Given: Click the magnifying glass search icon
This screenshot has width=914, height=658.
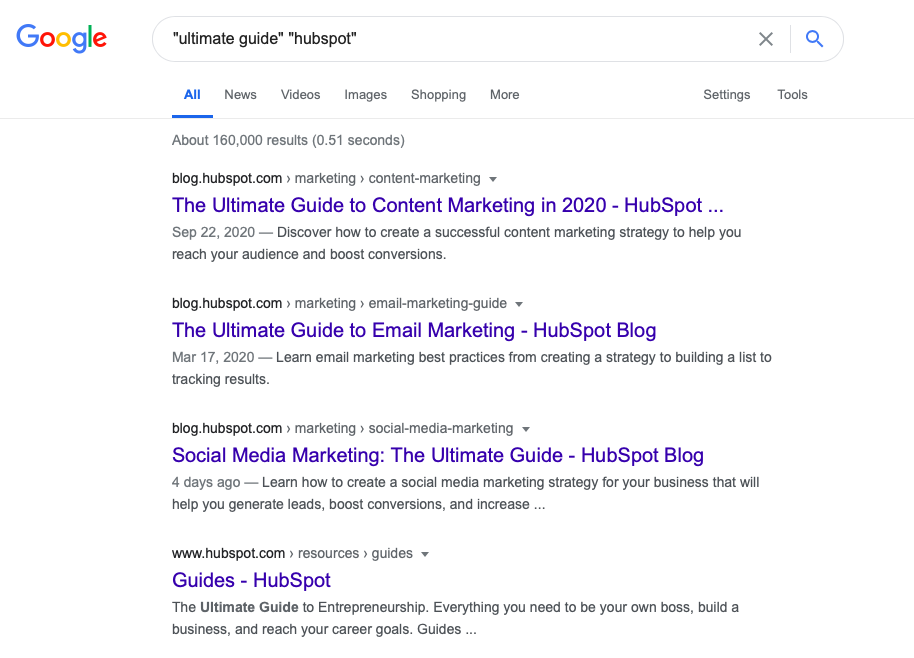Looking at the screenshot, I should [815, 39].
